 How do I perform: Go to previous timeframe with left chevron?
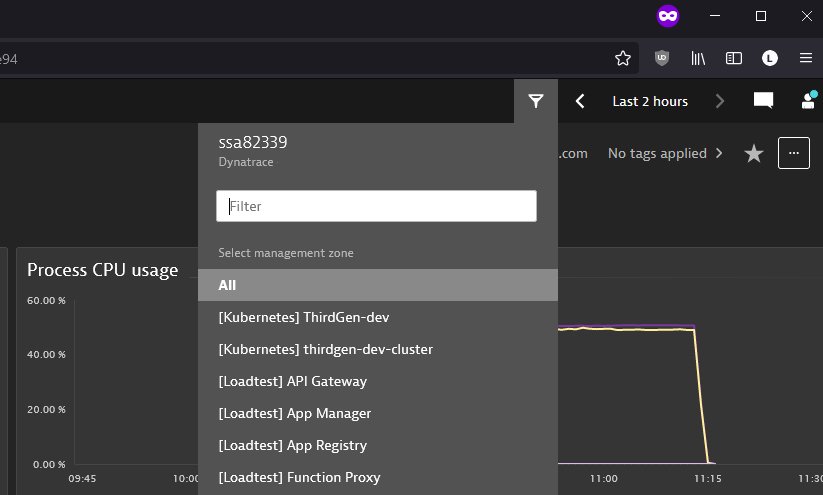pyautogui.click(x=580, y=101)
